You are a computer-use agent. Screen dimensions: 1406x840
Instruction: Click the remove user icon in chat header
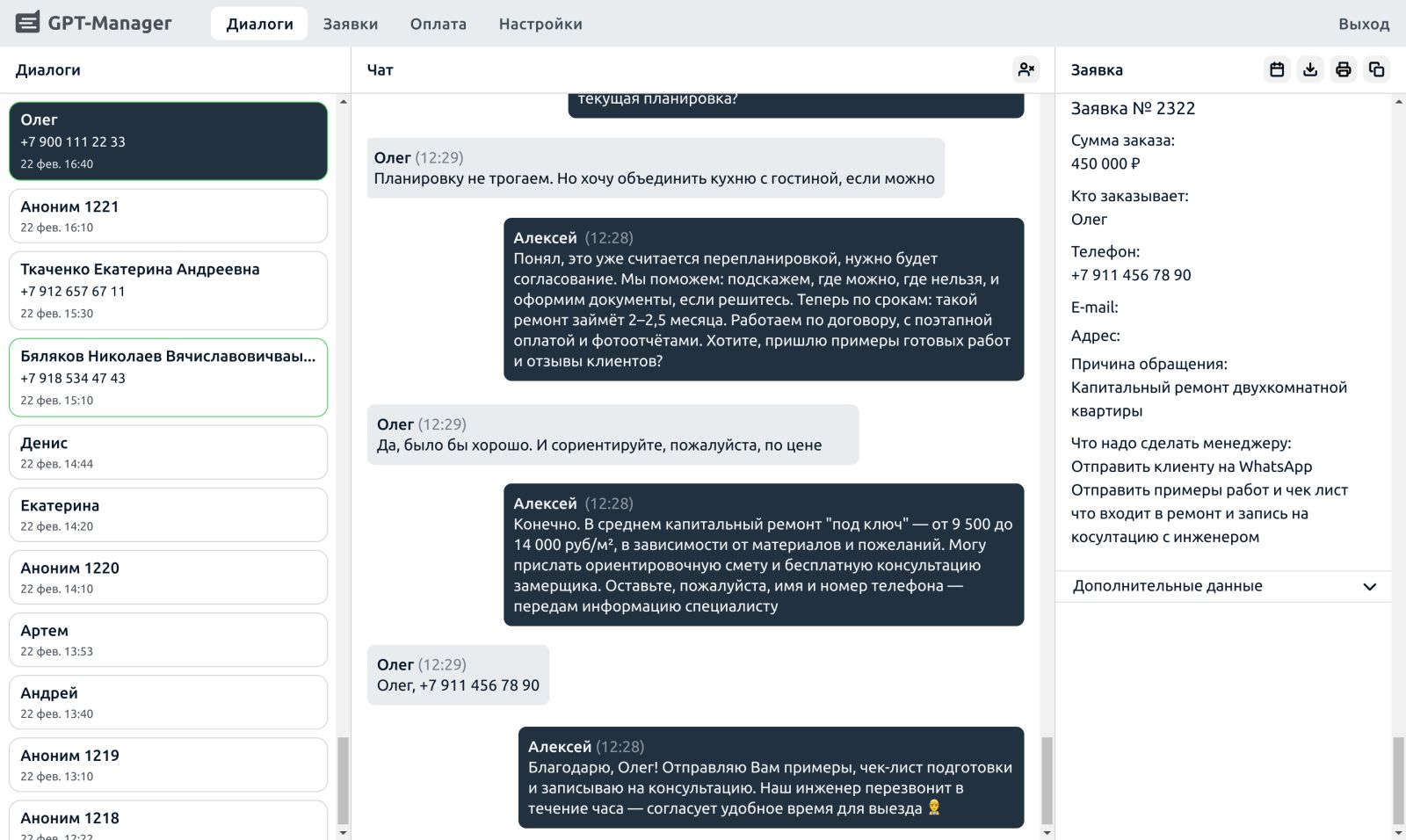click(1026, 69)
